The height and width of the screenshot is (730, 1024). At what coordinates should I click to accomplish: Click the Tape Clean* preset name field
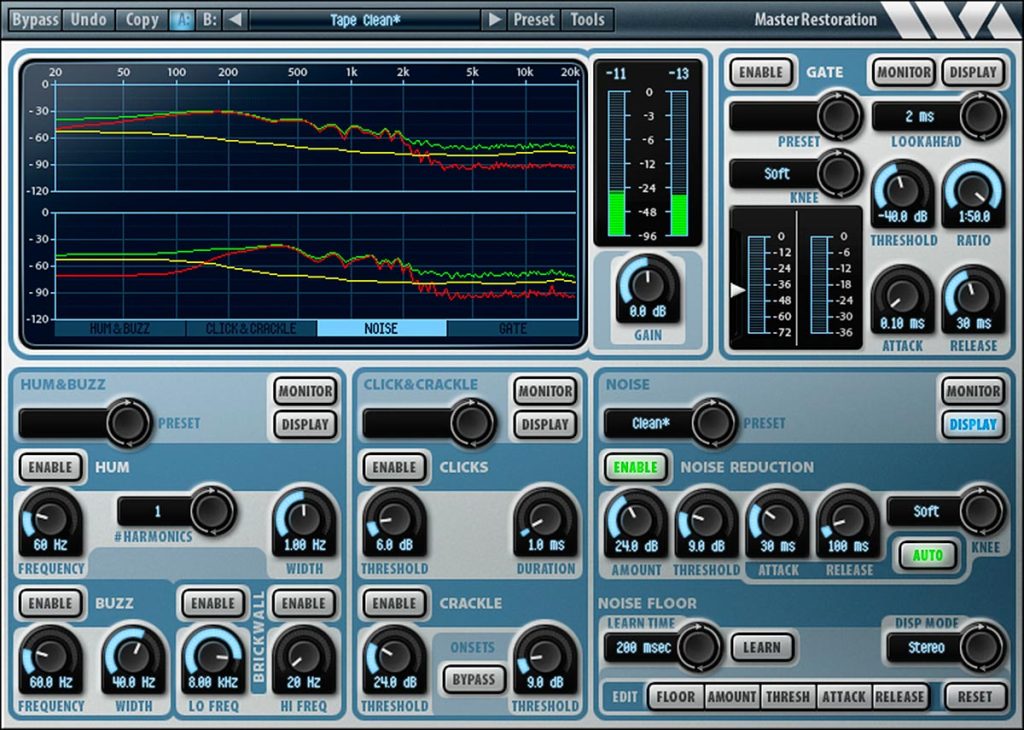pos(365,20)
